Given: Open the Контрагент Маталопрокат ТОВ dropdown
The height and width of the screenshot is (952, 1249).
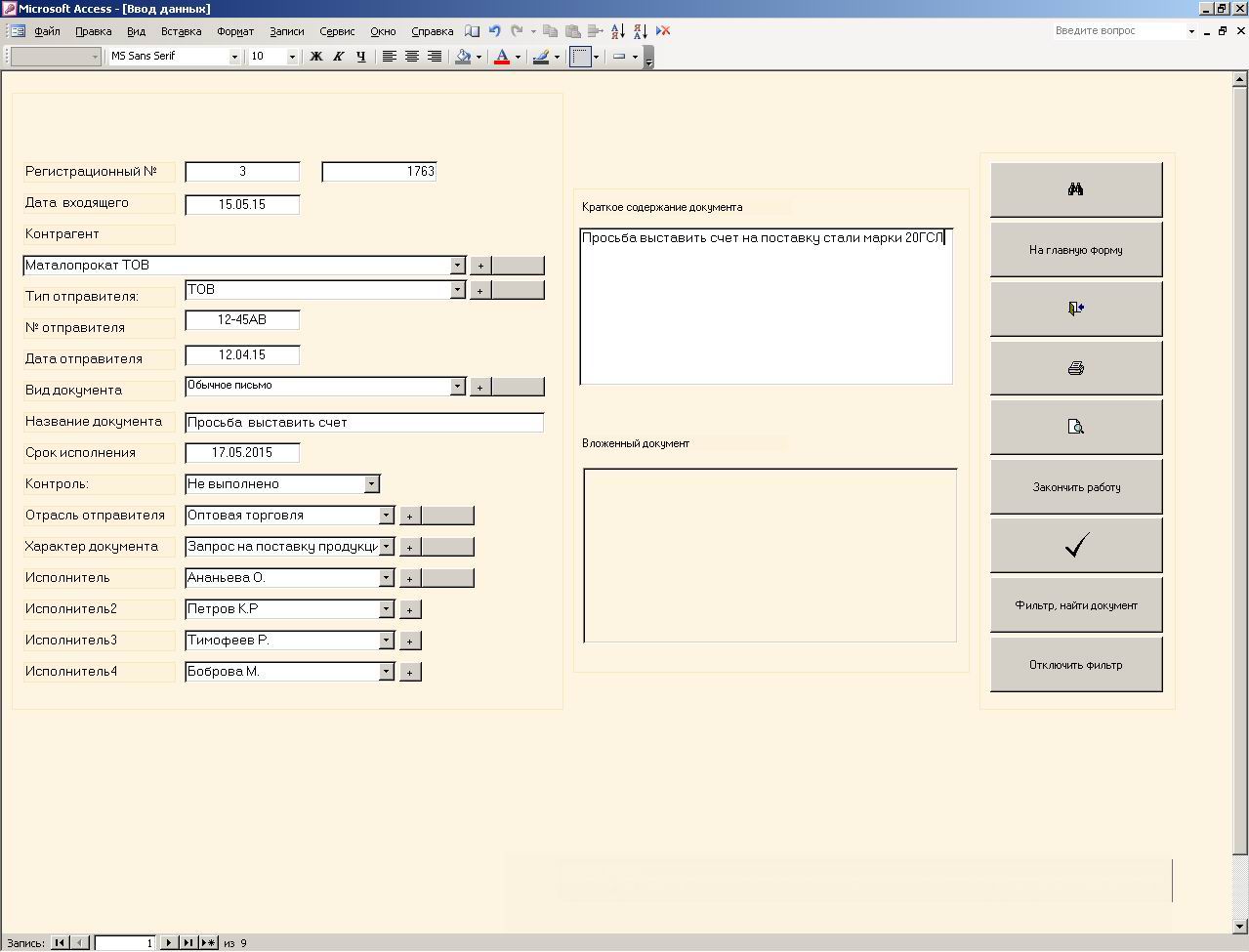Looking at the screenshot, I should click(x=457, y=266).
